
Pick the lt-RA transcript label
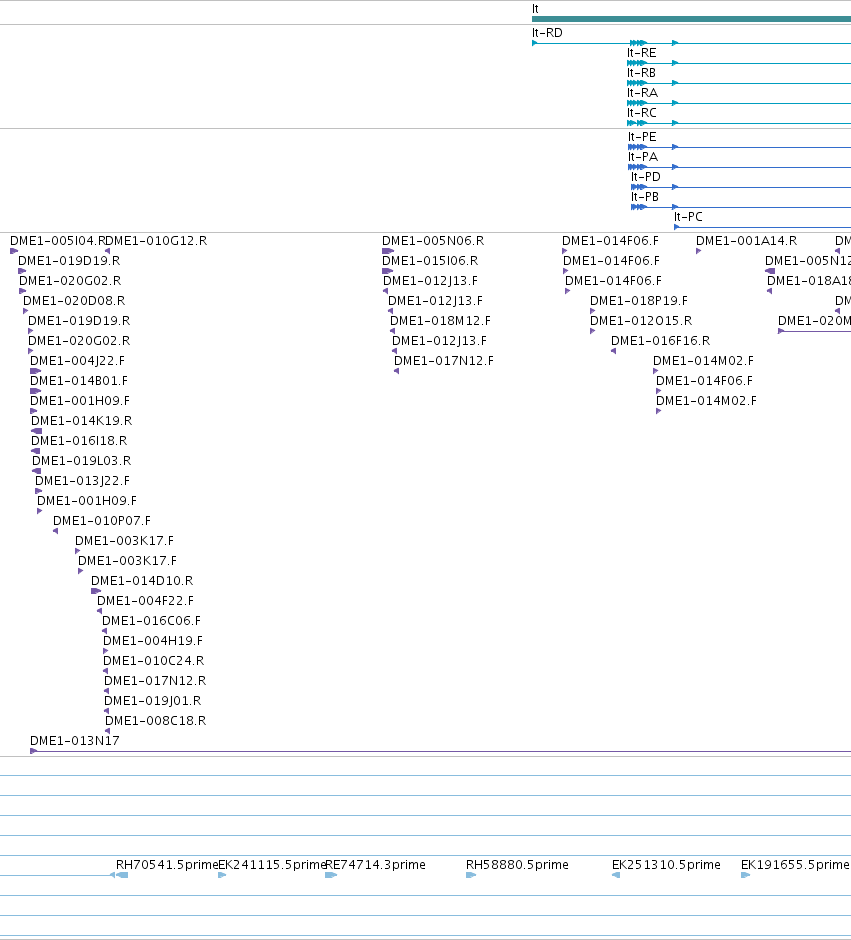pos(642,93)
